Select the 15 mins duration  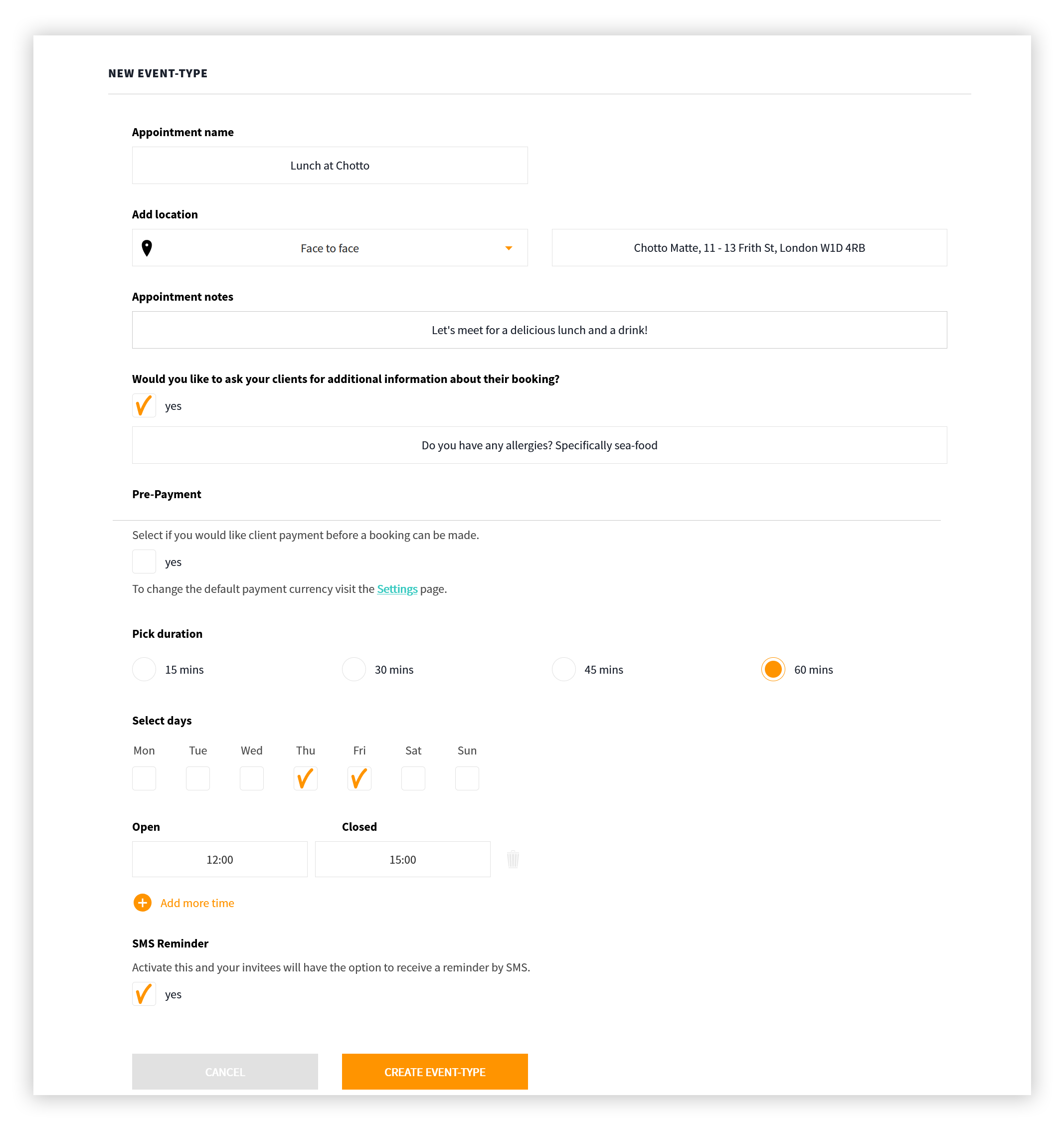point(144,669)
